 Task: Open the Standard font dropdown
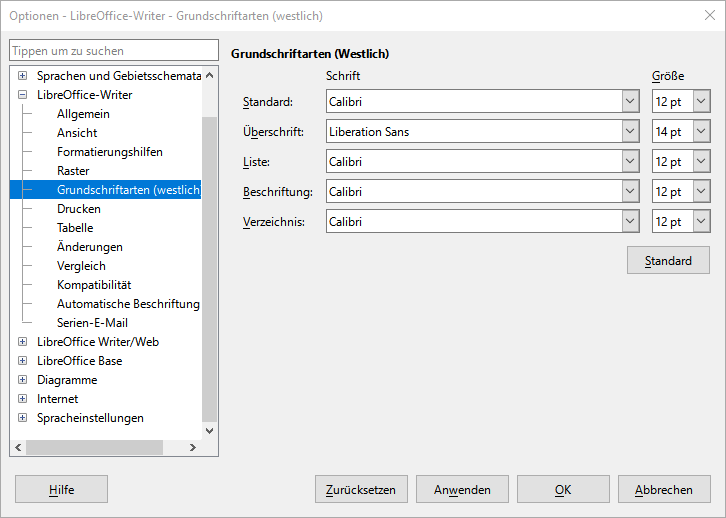click(630, 102)
